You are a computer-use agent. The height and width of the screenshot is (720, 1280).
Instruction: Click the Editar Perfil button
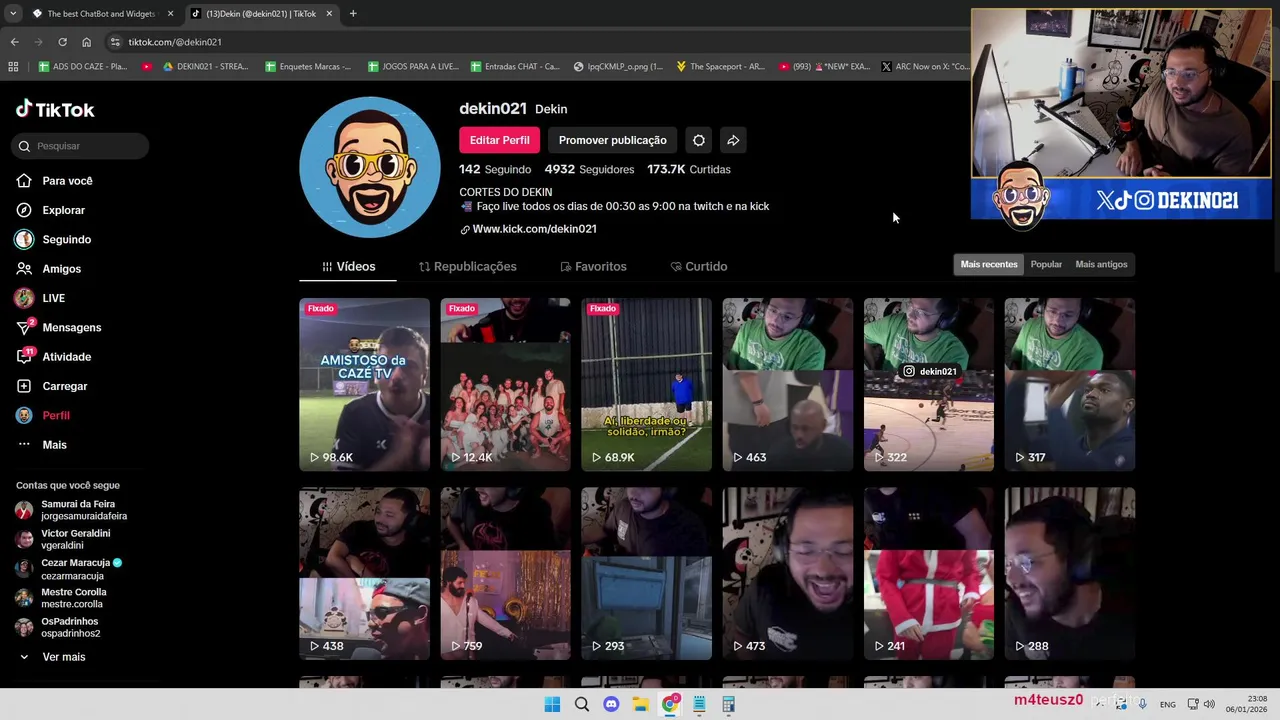500,140
